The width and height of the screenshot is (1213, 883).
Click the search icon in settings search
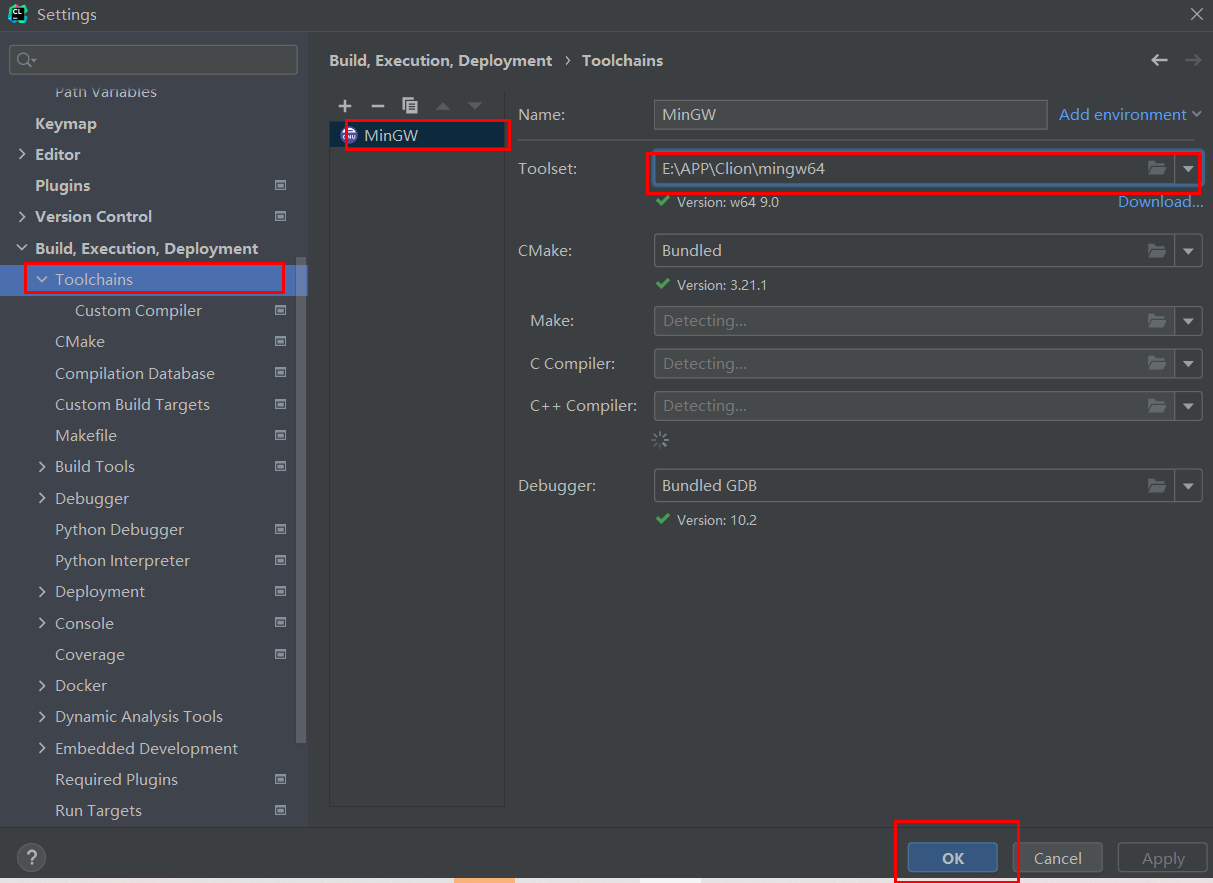tap(26, 60)
